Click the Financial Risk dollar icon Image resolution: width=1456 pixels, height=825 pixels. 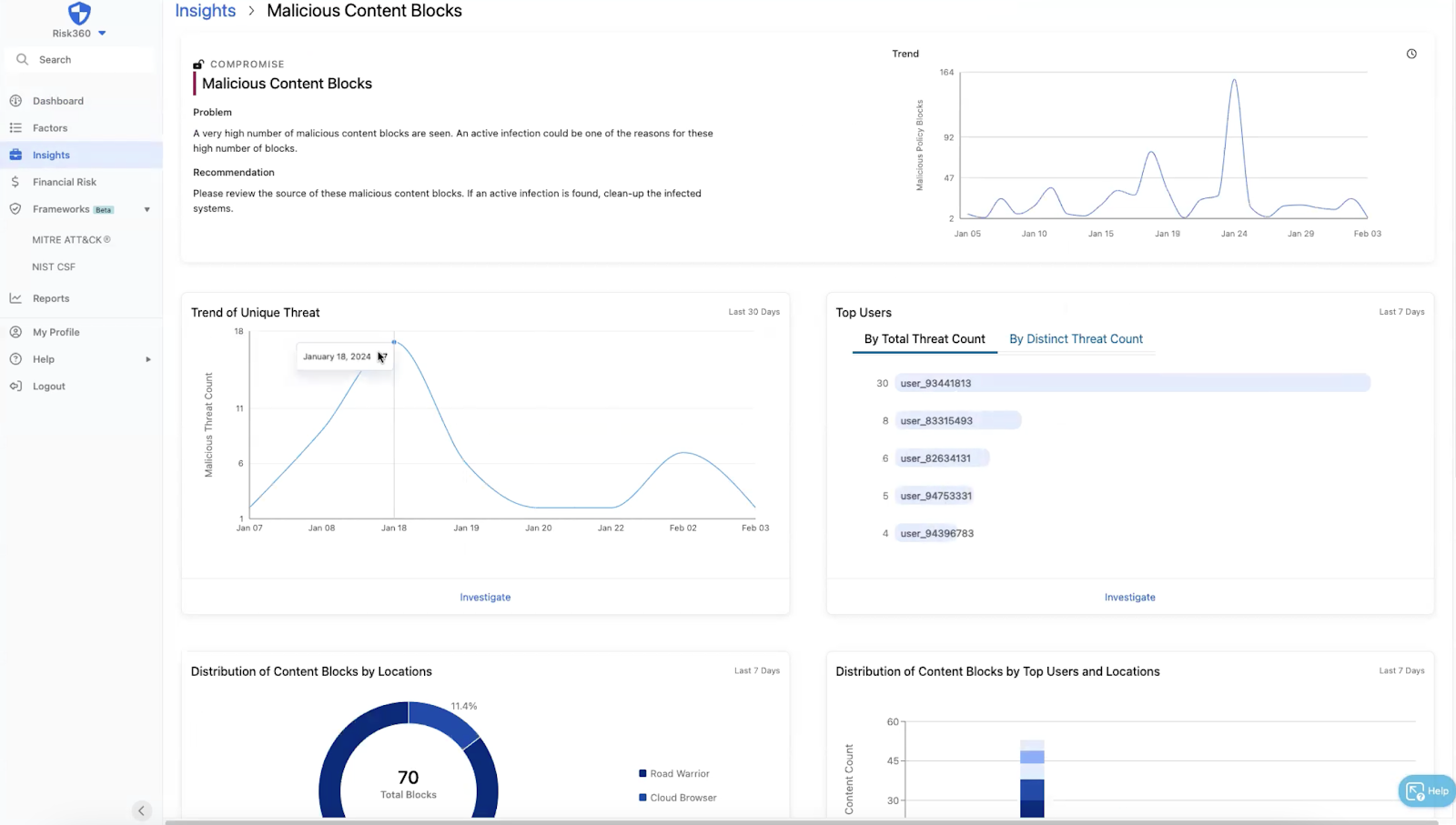point(15,182)
